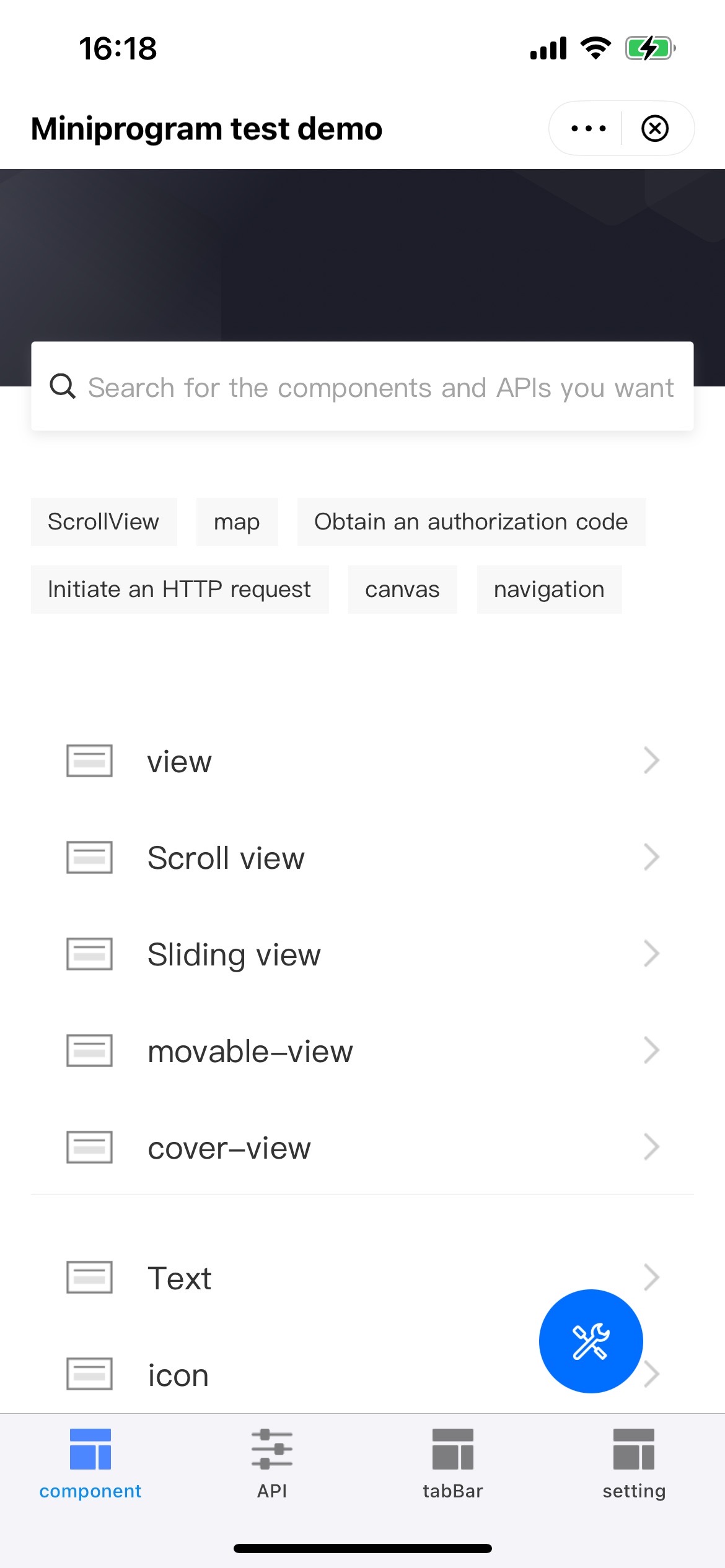
Task: Choose the map shortcut tag
Action: (237, 522)
